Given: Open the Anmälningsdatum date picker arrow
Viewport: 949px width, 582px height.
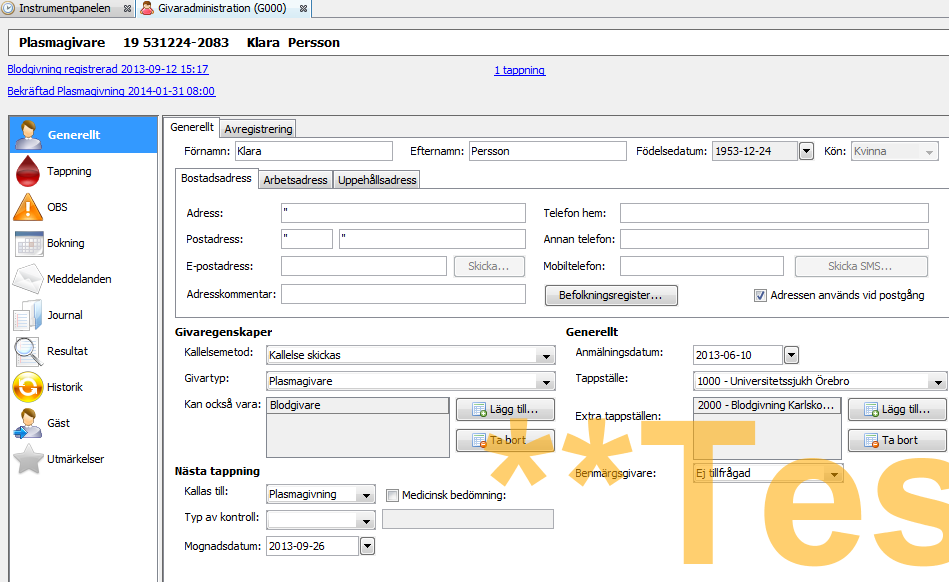Looking at the screenshot, I should (791, 355).
